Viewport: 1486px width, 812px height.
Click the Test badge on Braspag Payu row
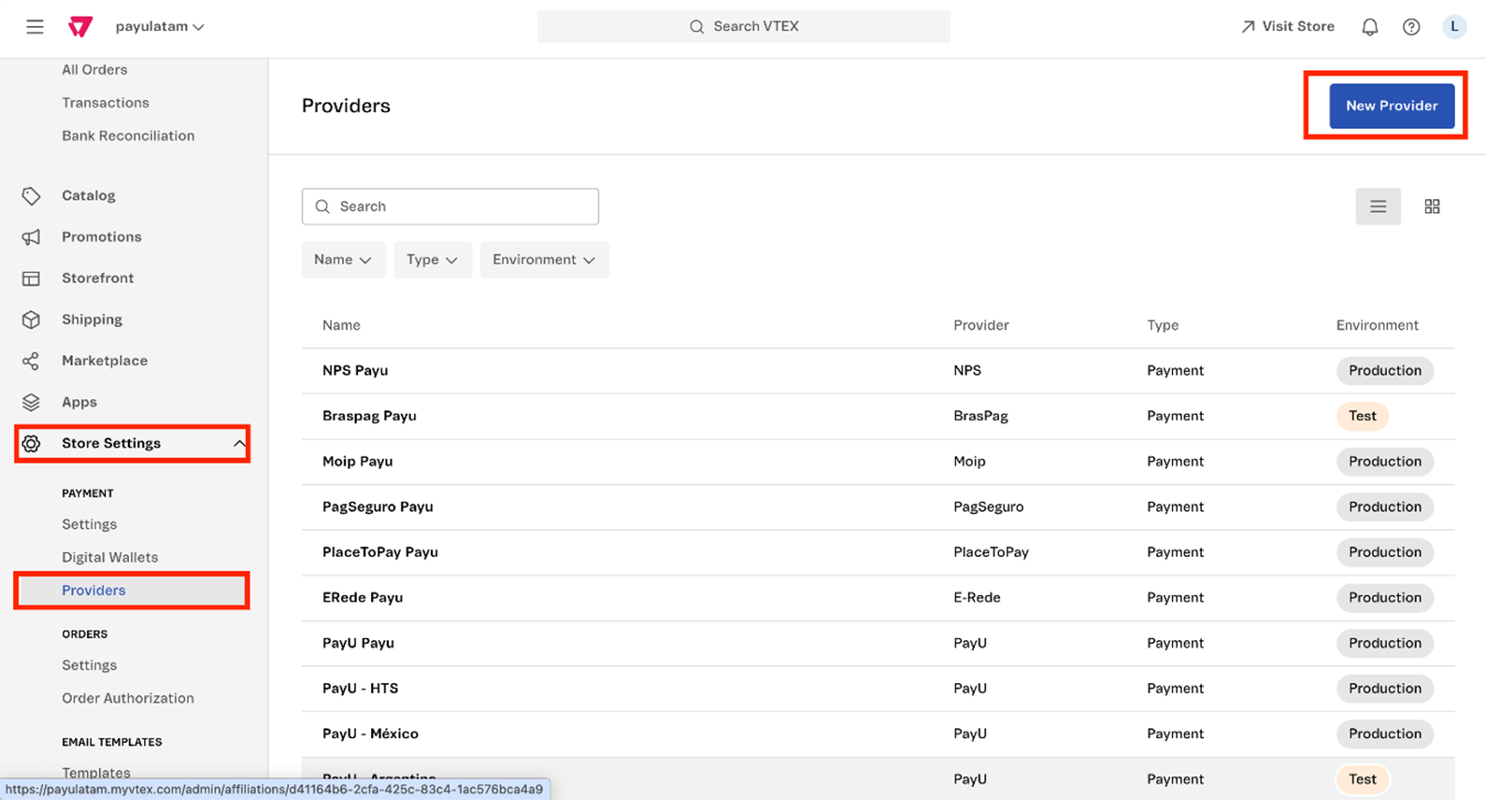1362,416
